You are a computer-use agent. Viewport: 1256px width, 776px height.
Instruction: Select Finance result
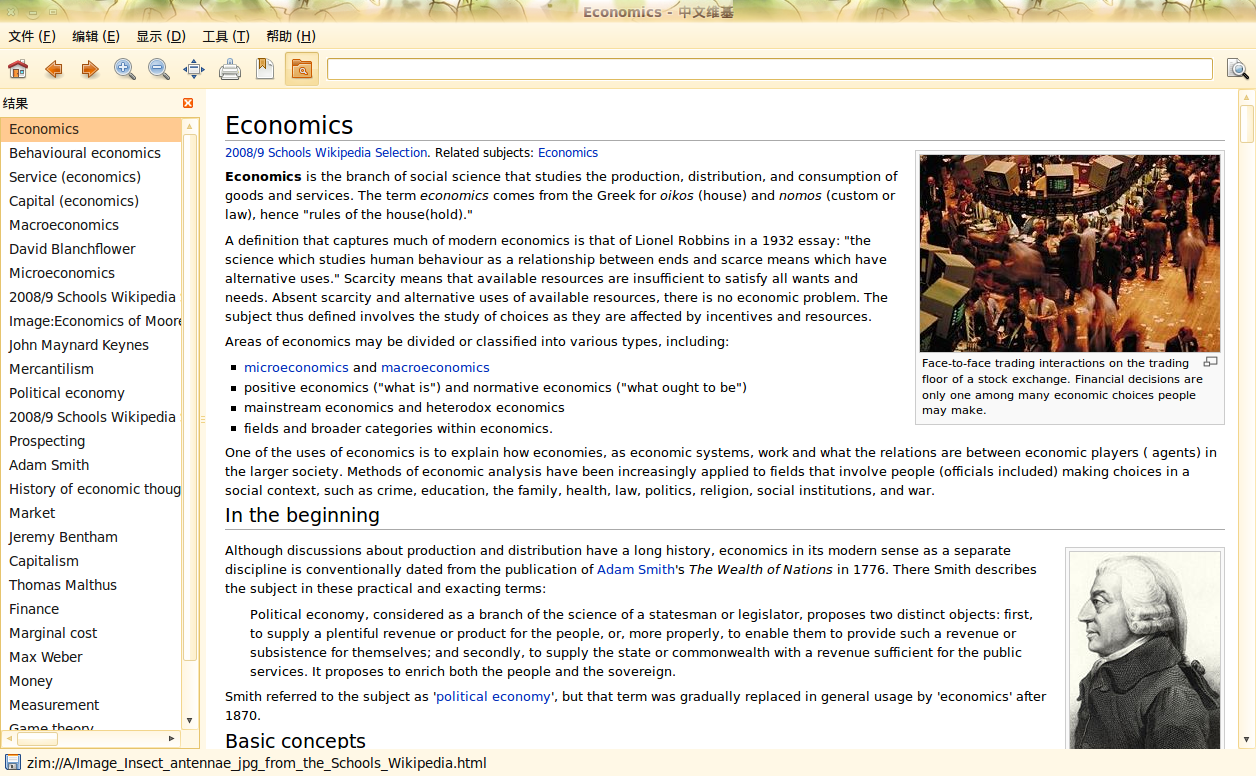pyautogui.click(x=91, y=609)
